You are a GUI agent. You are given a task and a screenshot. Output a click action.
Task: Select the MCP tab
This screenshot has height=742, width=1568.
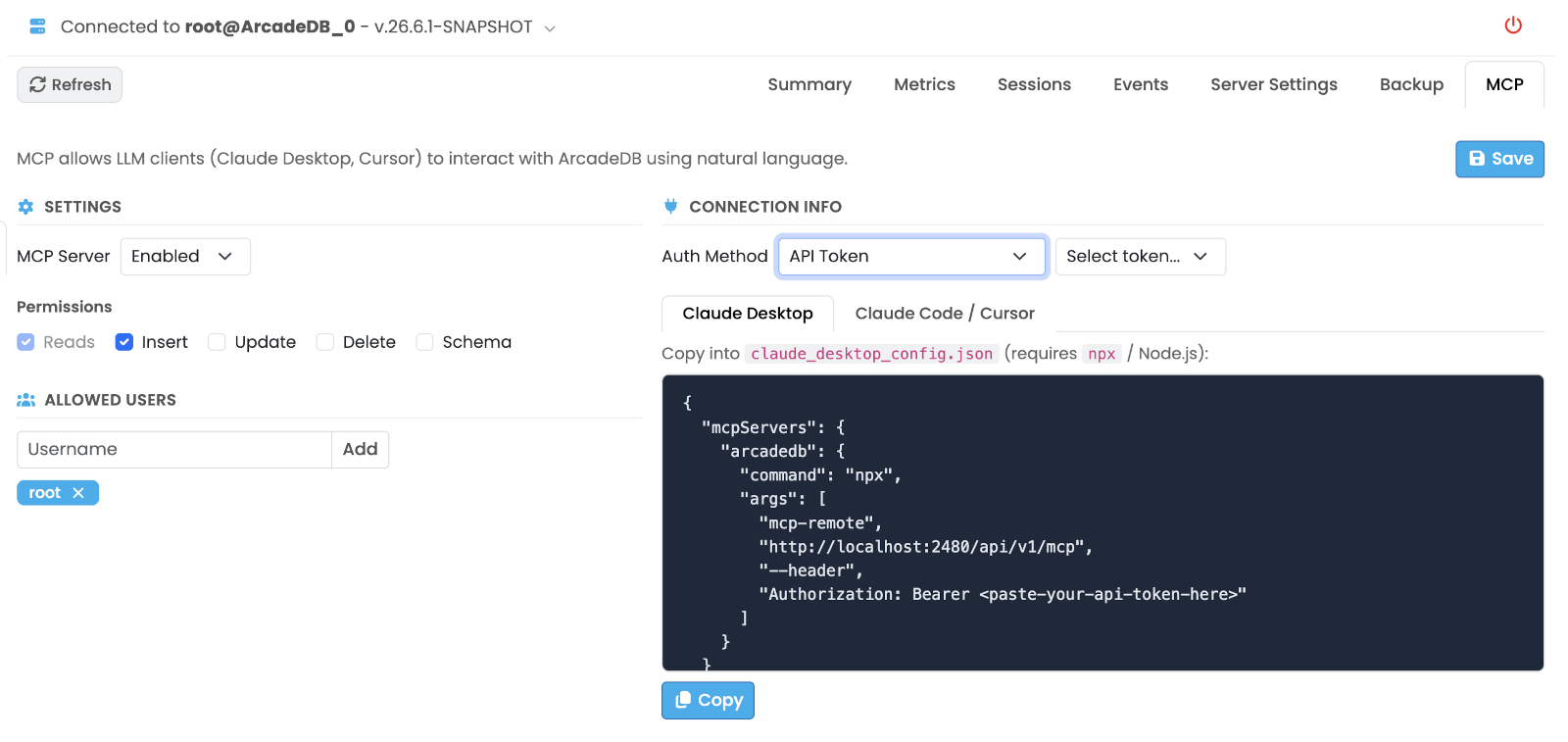click(x=1504, y=84)
